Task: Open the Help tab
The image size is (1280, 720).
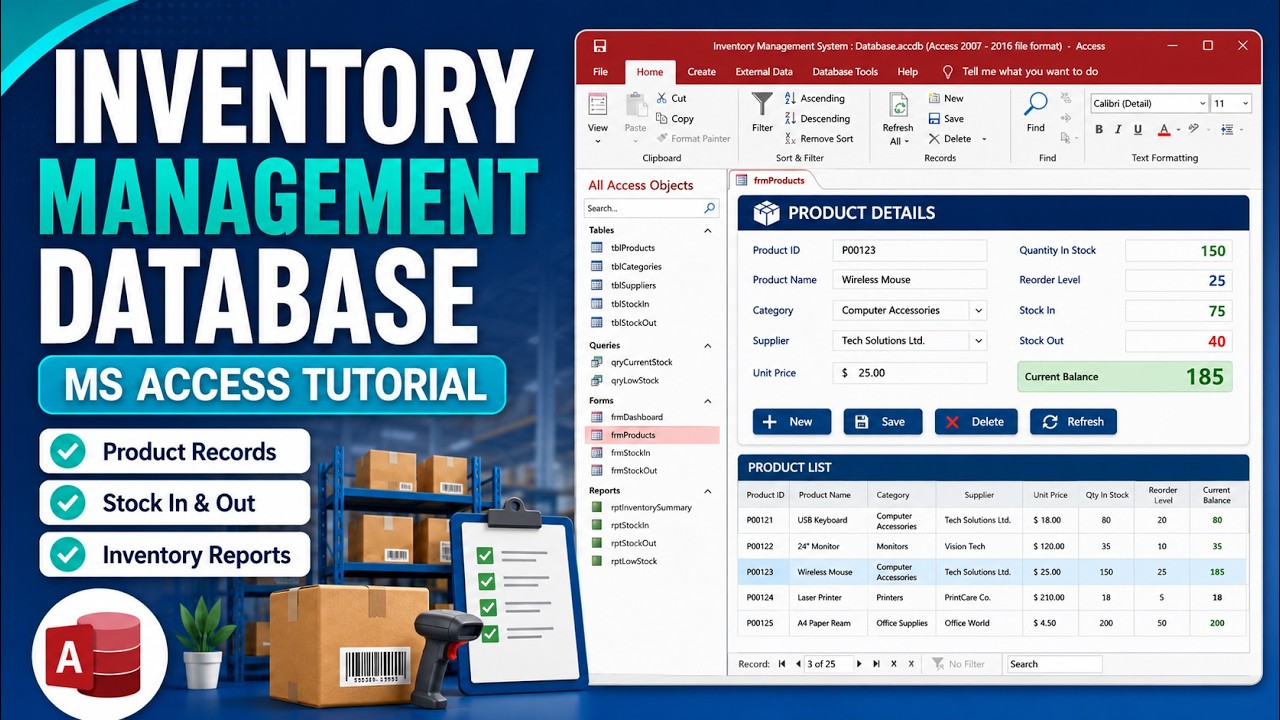Action: pos(908,72)
